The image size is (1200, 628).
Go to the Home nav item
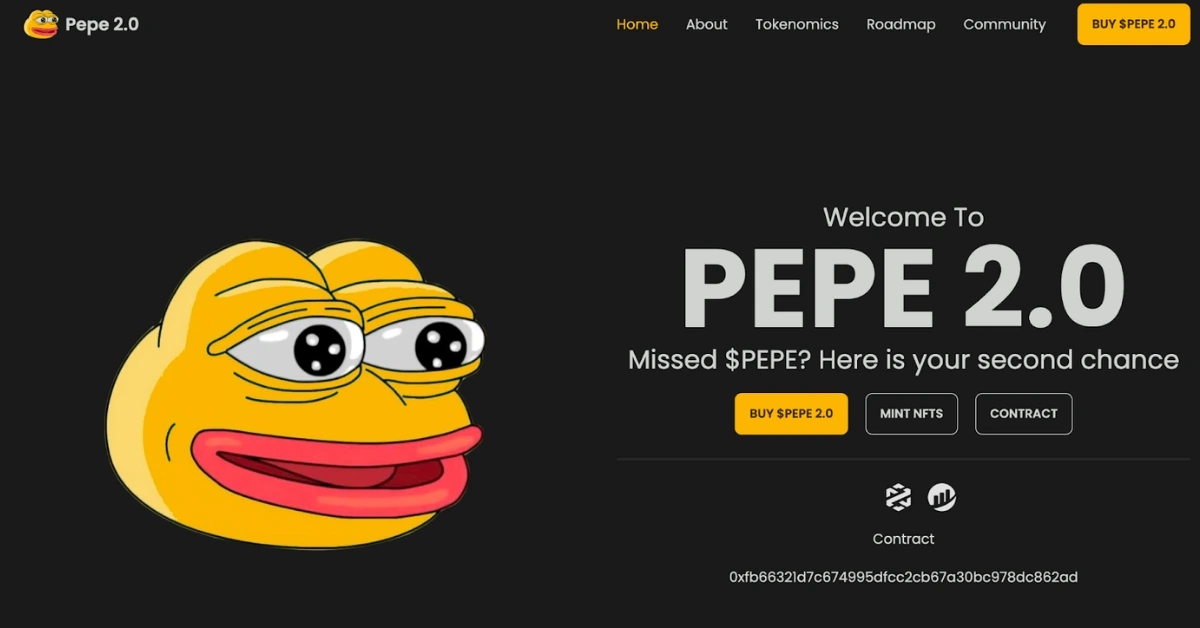pyautogui.click(x=637, y=24)
